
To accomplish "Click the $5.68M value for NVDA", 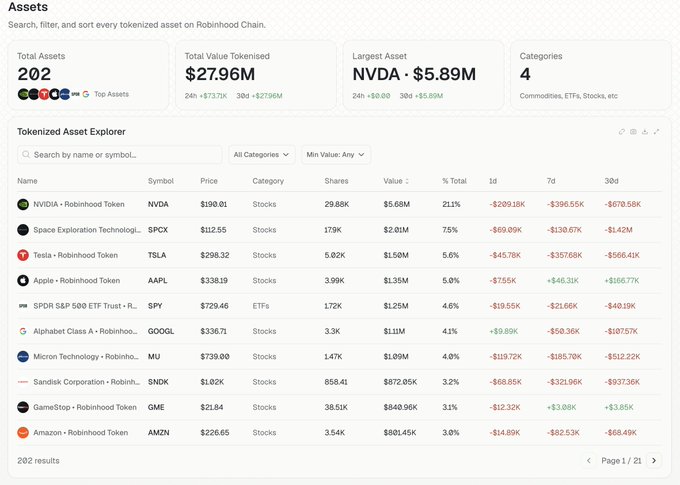I will tap(396, 204).
